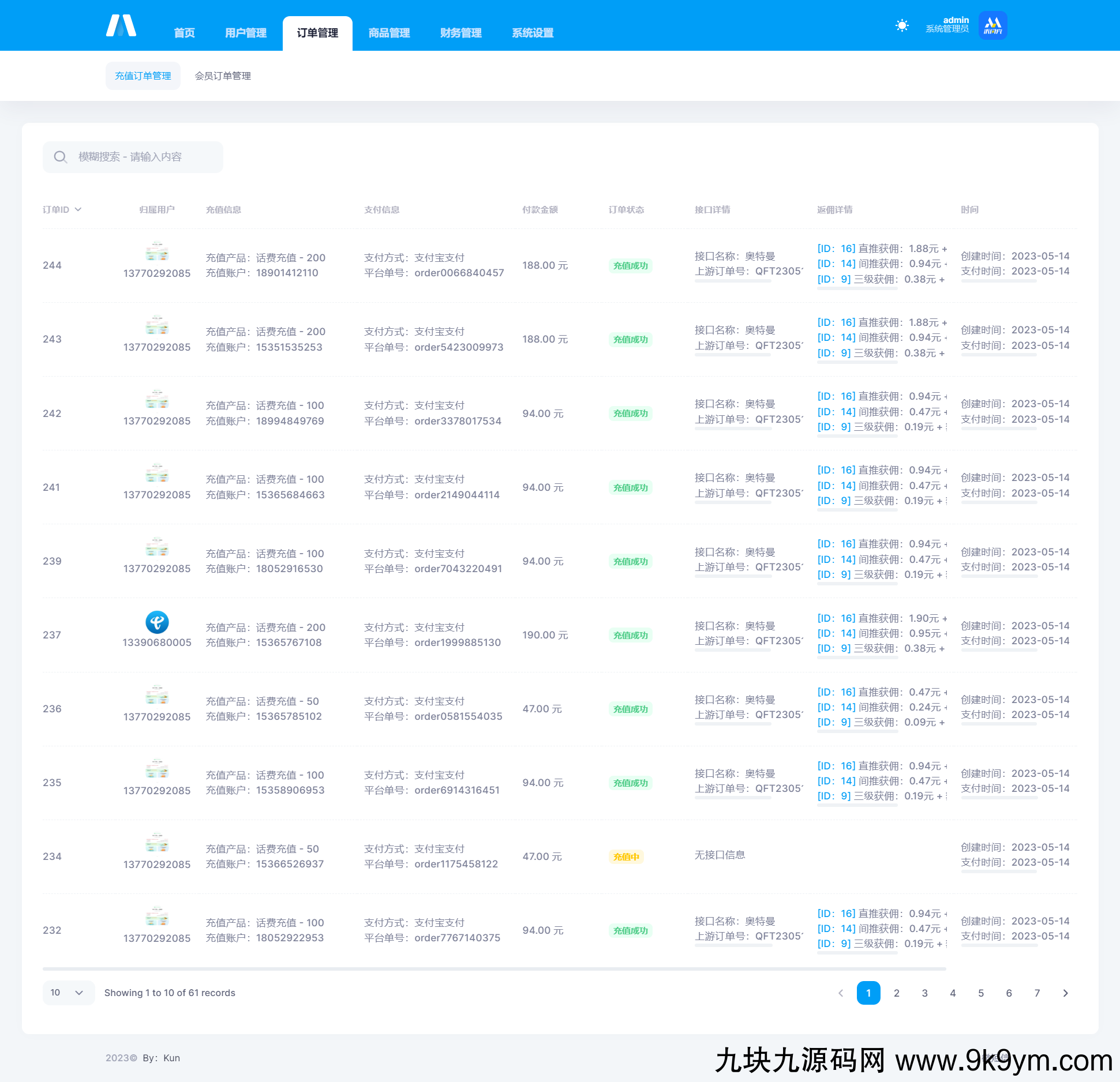The height and width of the screenshot is (1082, 1120).
Task: Click the horizontal scrollbar under the table
Action: (494, 969)
